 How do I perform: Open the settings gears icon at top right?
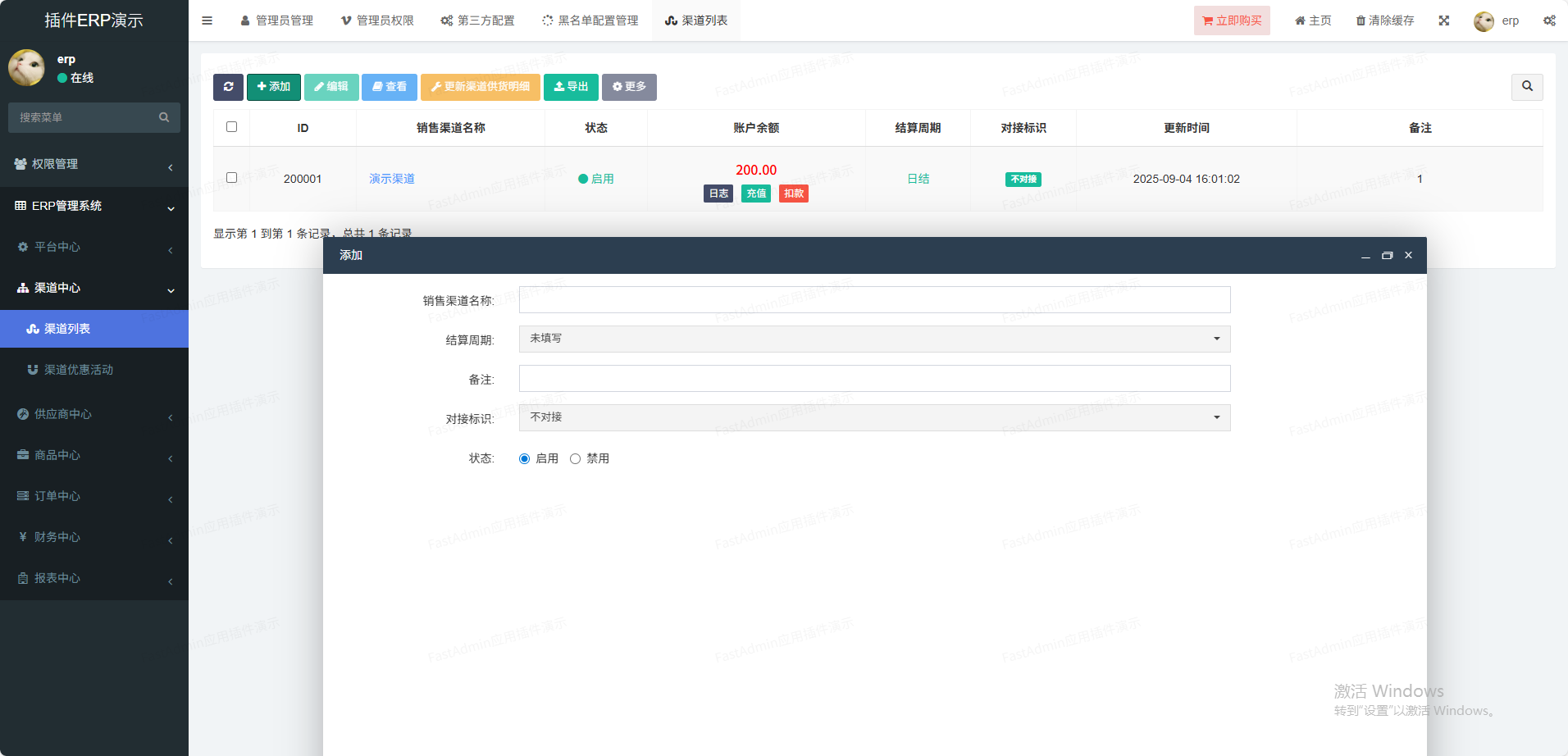(1549, 20)
